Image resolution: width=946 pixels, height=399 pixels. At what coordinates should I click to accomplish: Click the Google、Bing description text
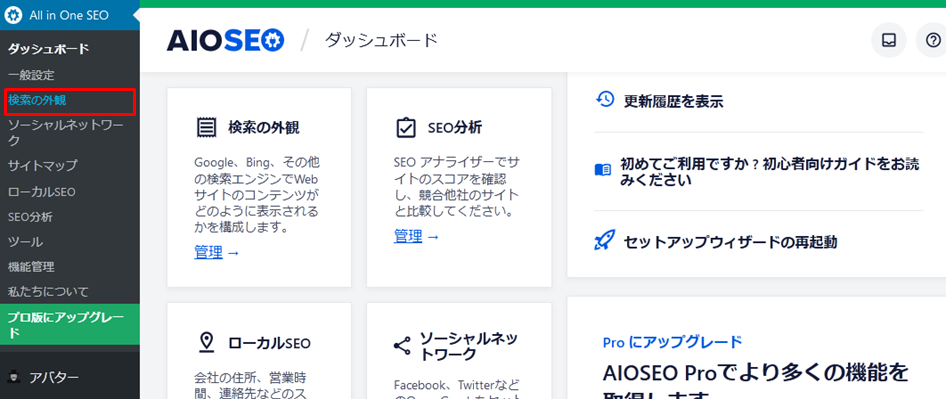click(x=257, y=195)
